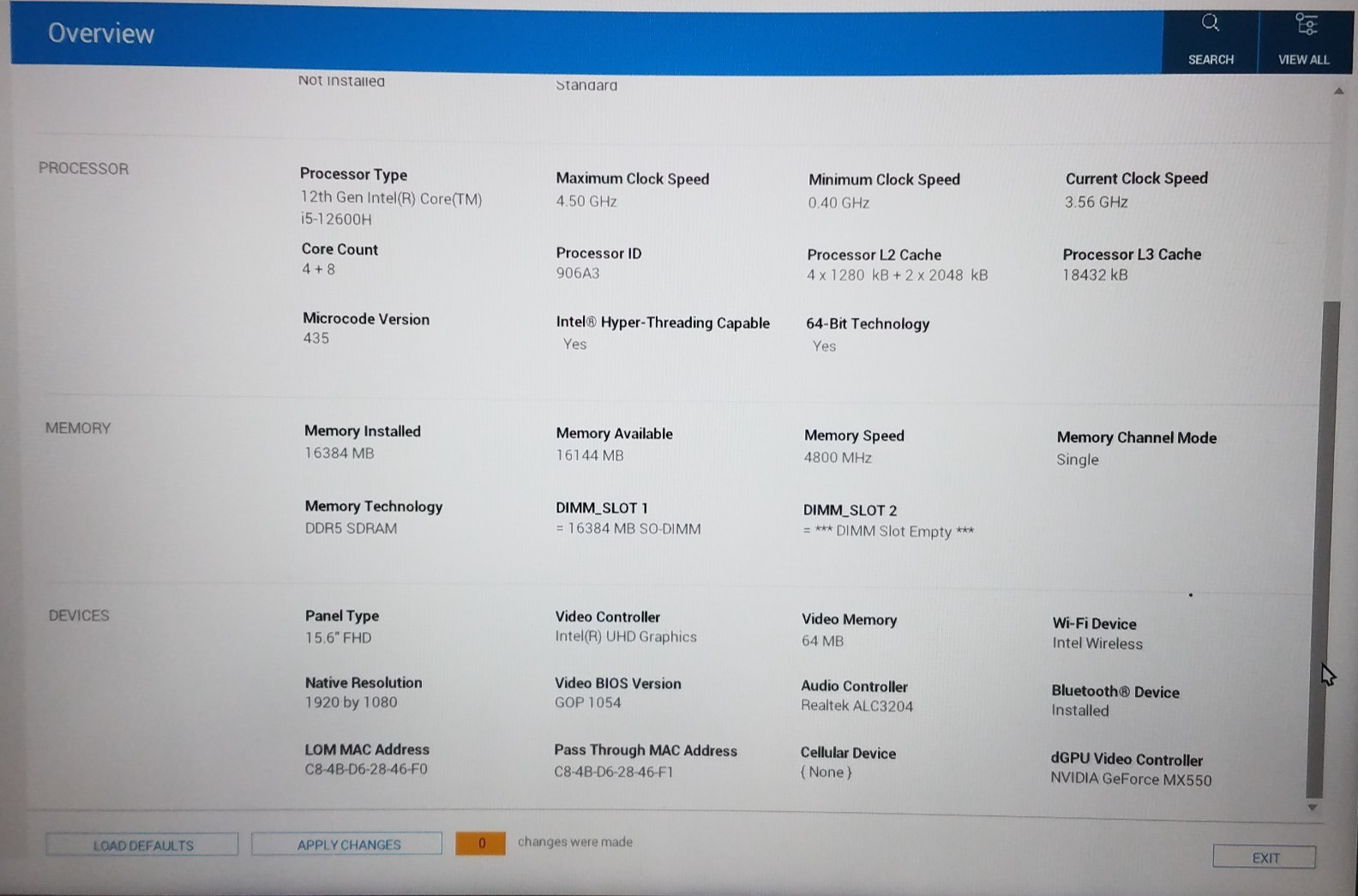Select the Intel(R) UHD Graphics value
Viewport: 1358px width, 896px height.
pyautogui.click(x=626, y=637)
